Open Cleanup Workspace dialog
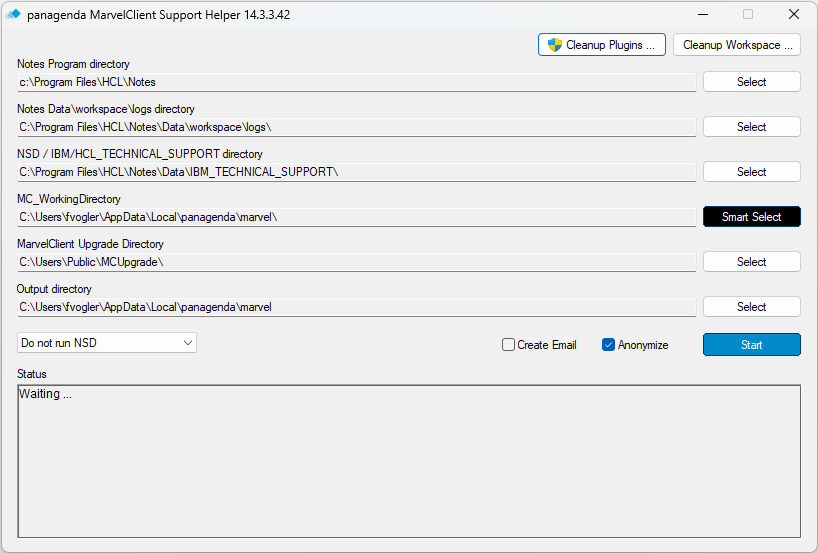 [737, 45]
